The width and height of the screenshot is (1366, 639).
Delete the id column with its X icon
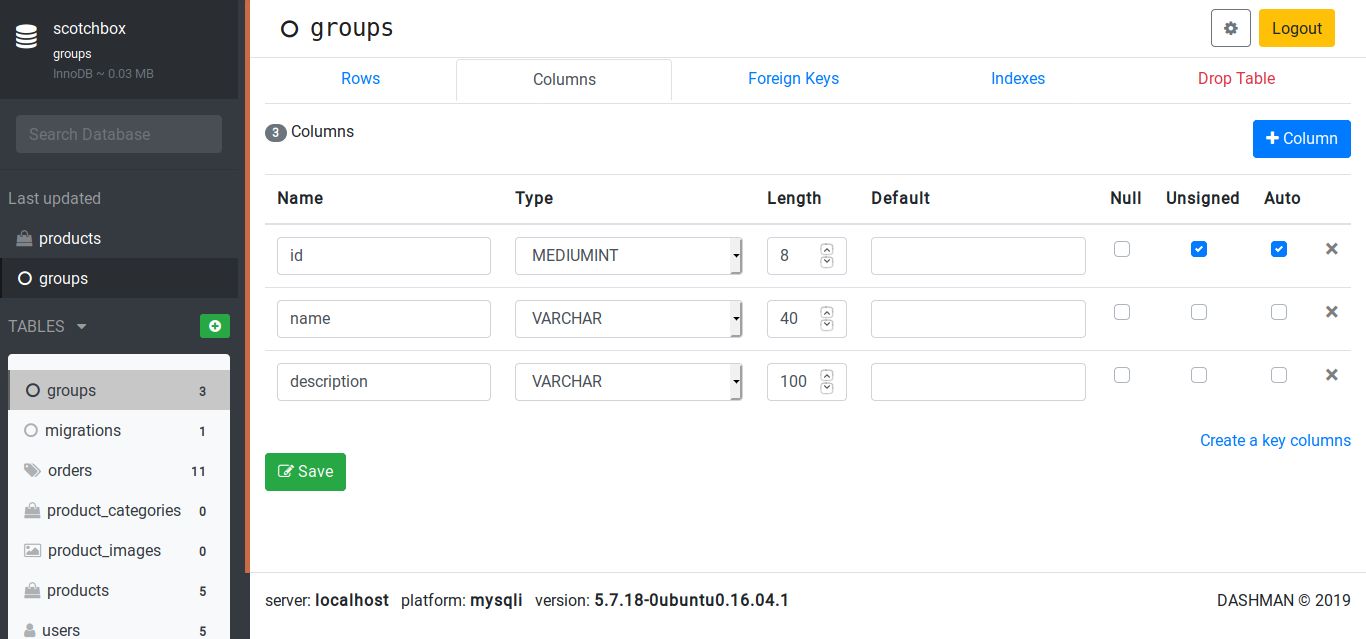[1331, 249]
